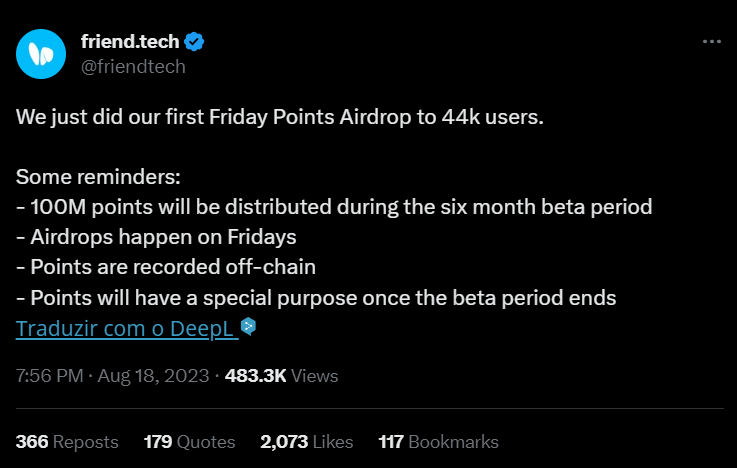Screen dimensions: 737x468
Task: Open the three-dot more options menu
Action: click(x=712, y=42)
